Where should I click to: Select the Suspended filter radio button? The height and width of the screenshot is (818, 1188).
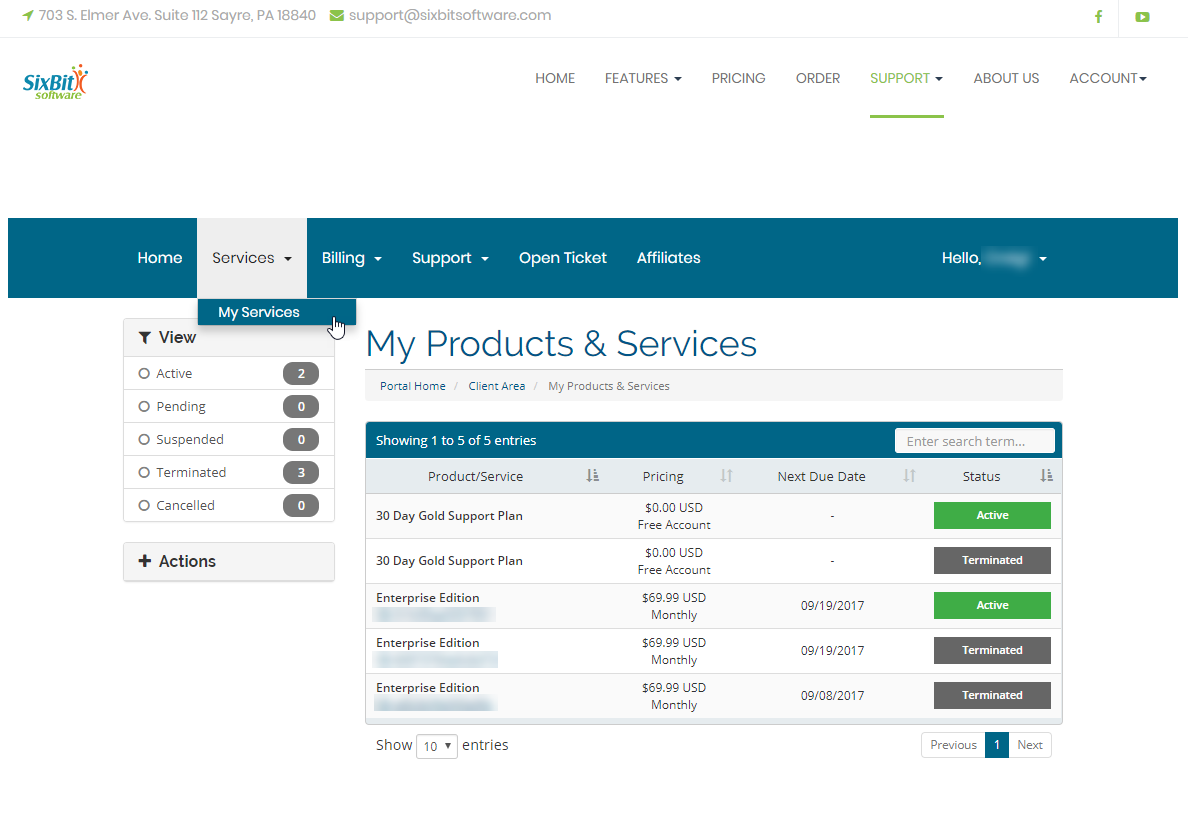pyautogui.click(x=144, y=439)
